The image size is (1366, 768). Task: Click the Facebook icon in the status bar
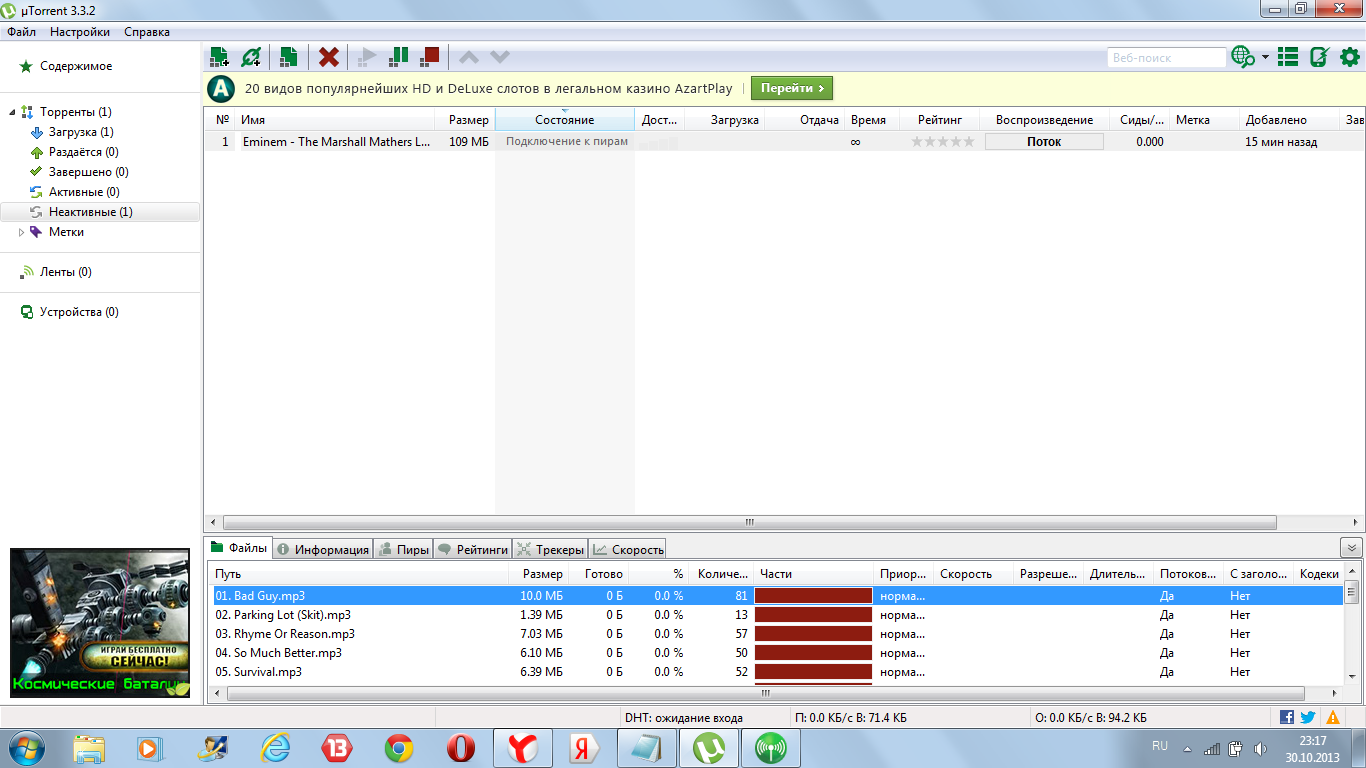pyautogui.click(x=1287, y=717)
